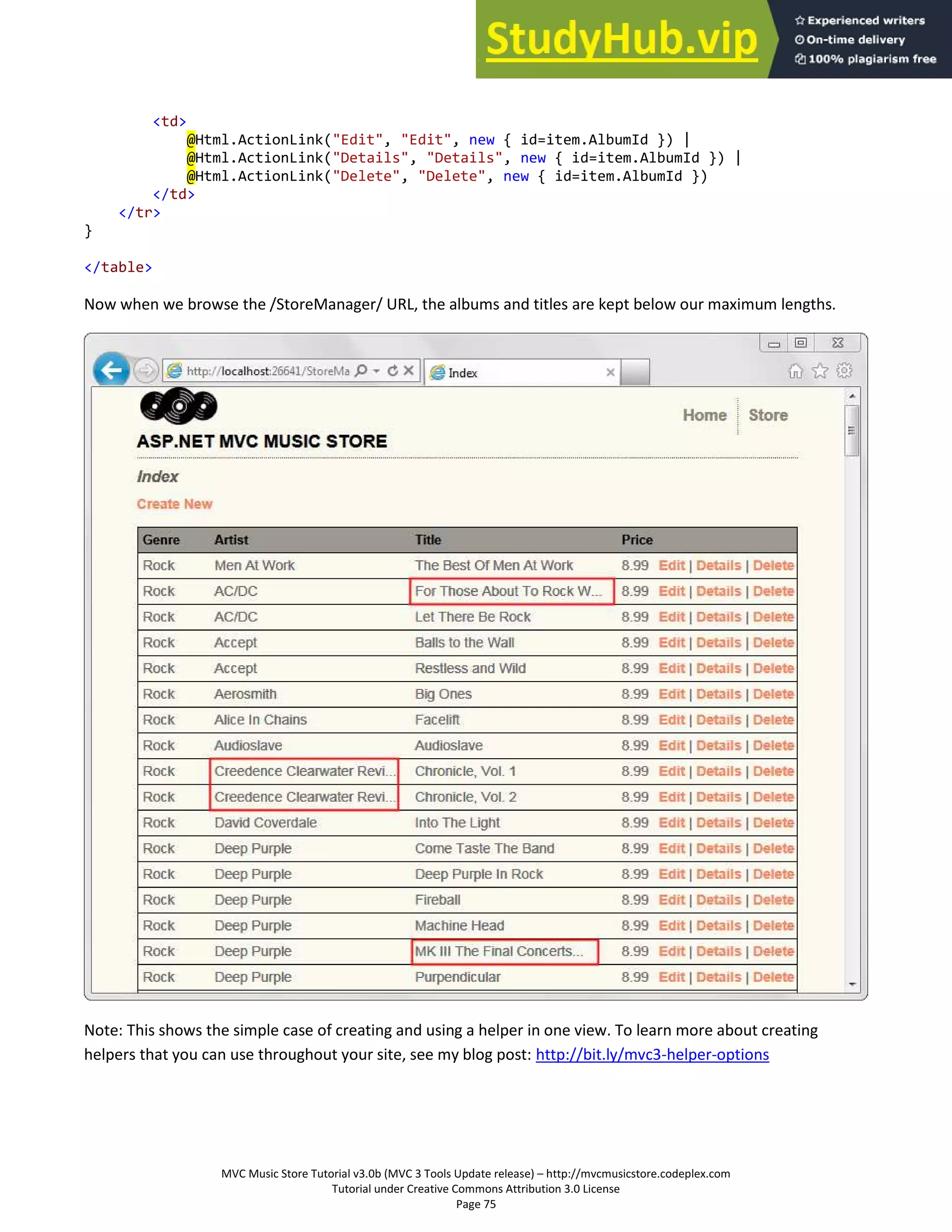Click the ASP.NET MVC MUSIC STORE title

pos(262,441)
